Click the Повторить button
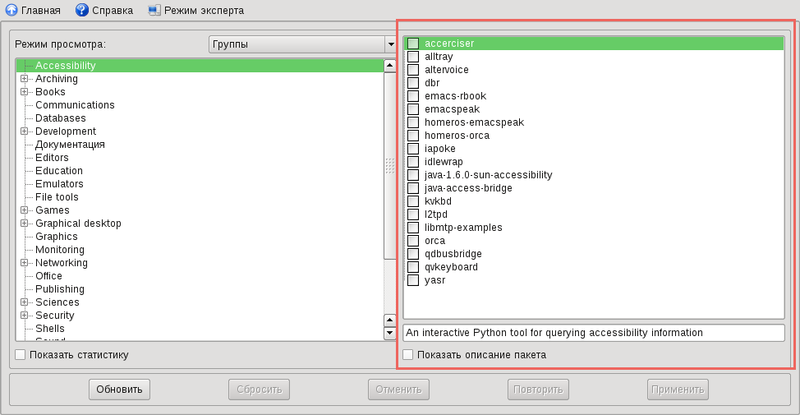800x415 pixels. [x=538, y=389]
